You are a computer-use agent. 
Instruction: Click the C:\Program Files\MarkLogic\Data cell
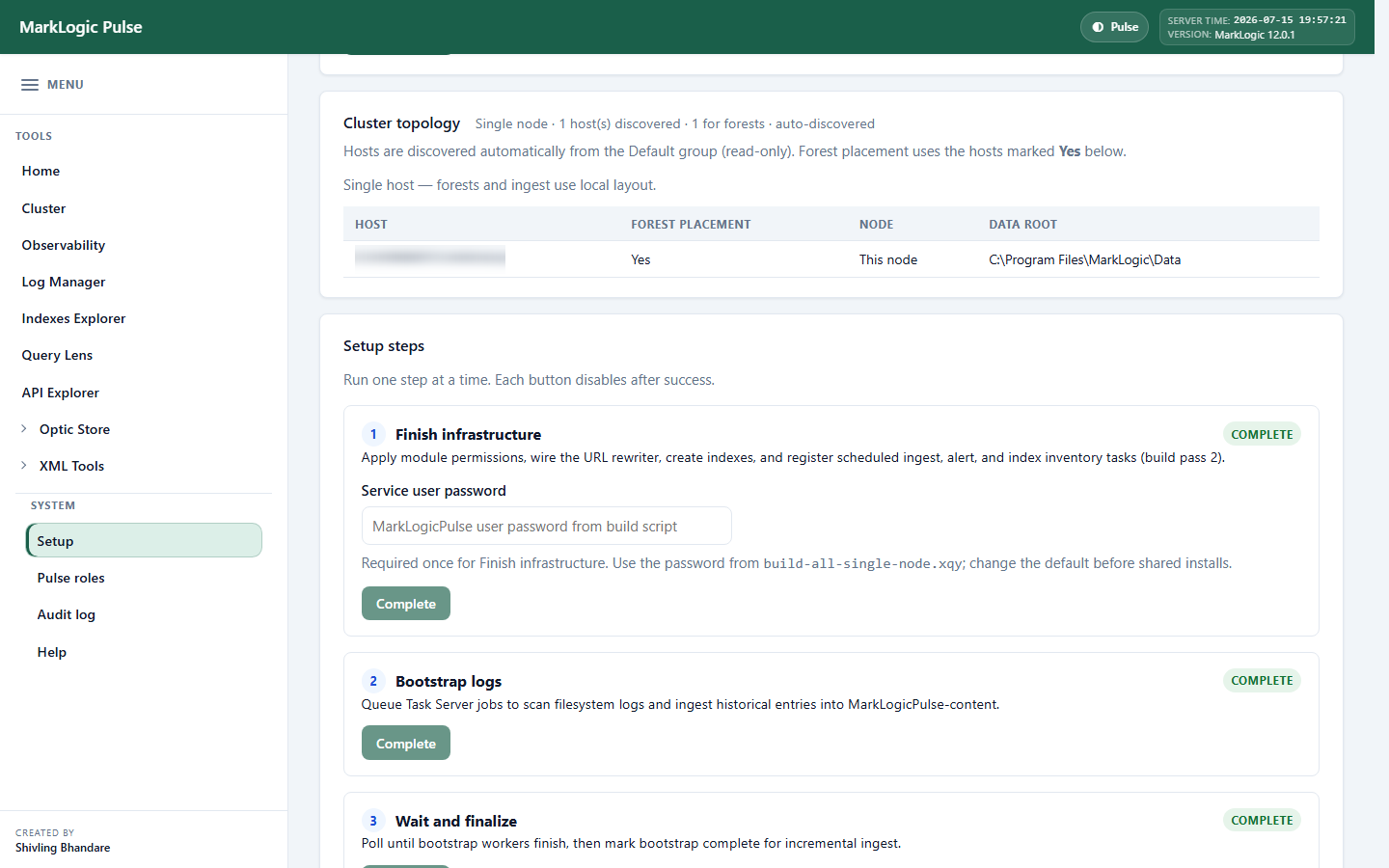pyautogui.click(x=1084, y=259)
